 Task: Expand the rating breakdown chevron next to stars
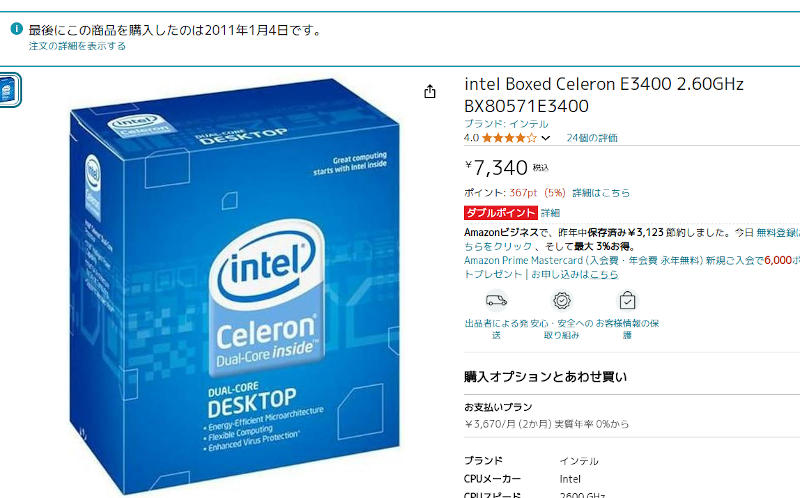pyautogui.click(x=546, y=138)
